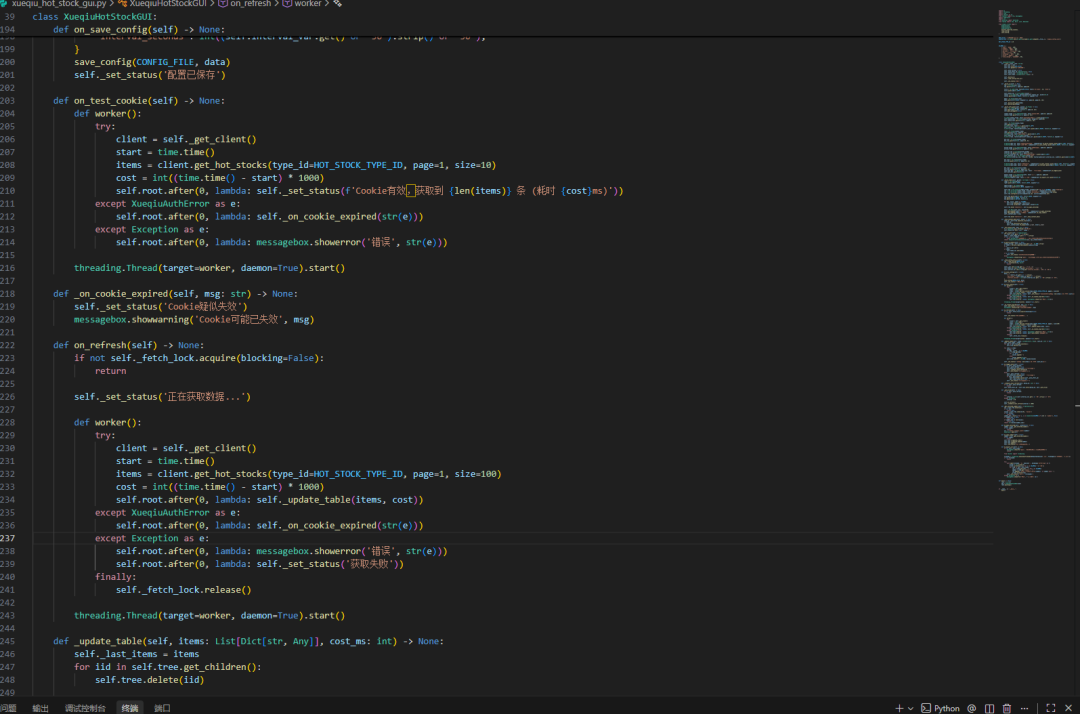Click the run recent command @ icon
Screen dimensions: 1080x714
tap(971, 708)
